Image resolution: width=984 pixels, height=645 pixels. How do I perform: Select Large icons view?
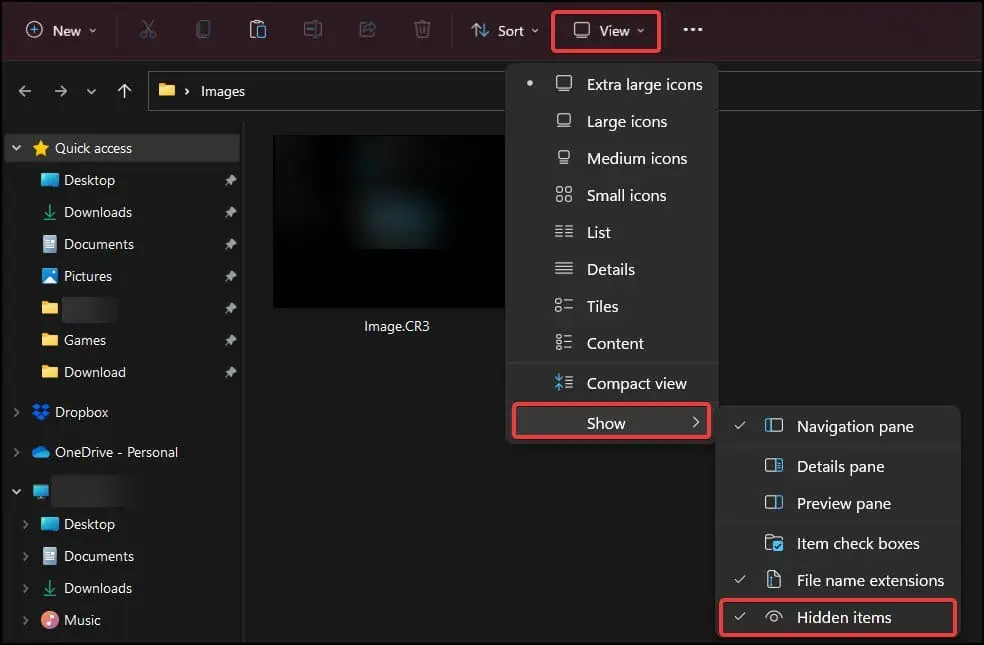tap(612, 121)
